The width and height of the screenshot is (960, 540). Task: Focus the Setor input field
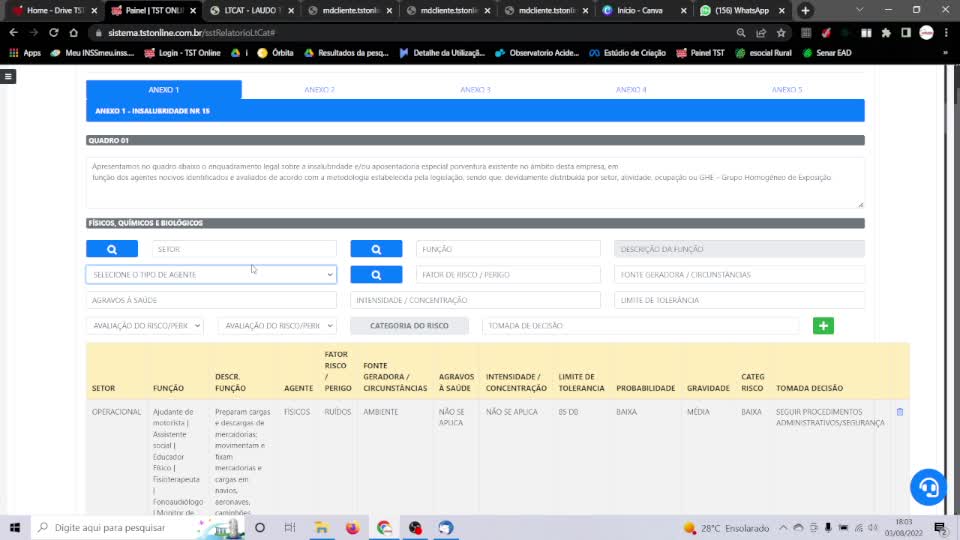click(244, 249)
